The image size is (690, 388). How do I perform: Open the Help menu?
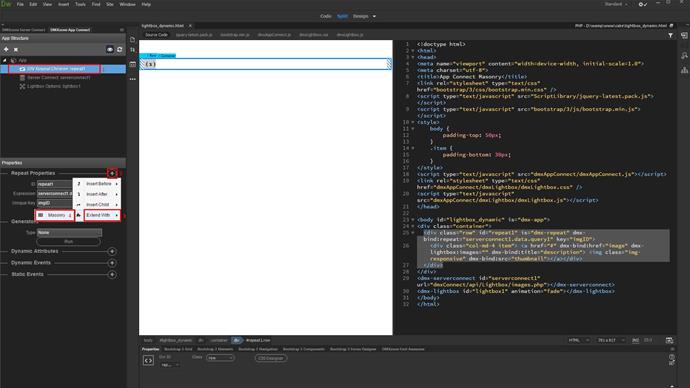point(146,4)
